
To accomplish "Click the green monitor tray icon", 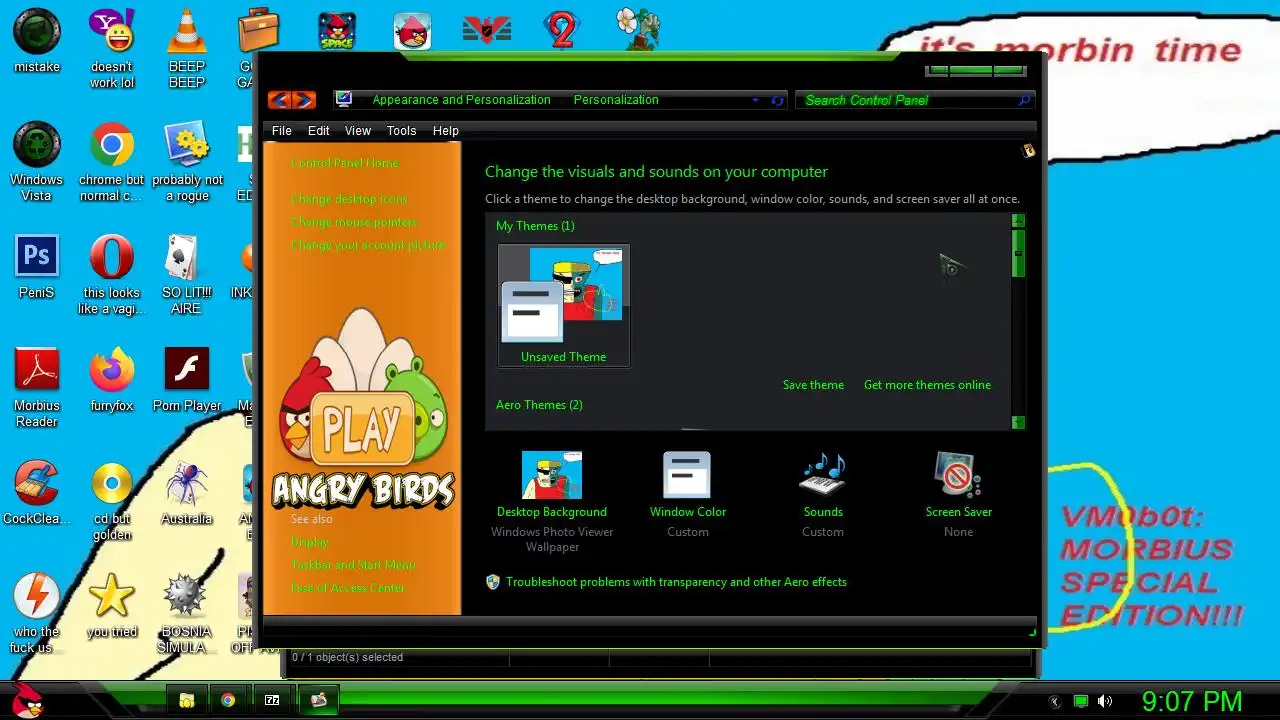I will [x=1081, y=701].
